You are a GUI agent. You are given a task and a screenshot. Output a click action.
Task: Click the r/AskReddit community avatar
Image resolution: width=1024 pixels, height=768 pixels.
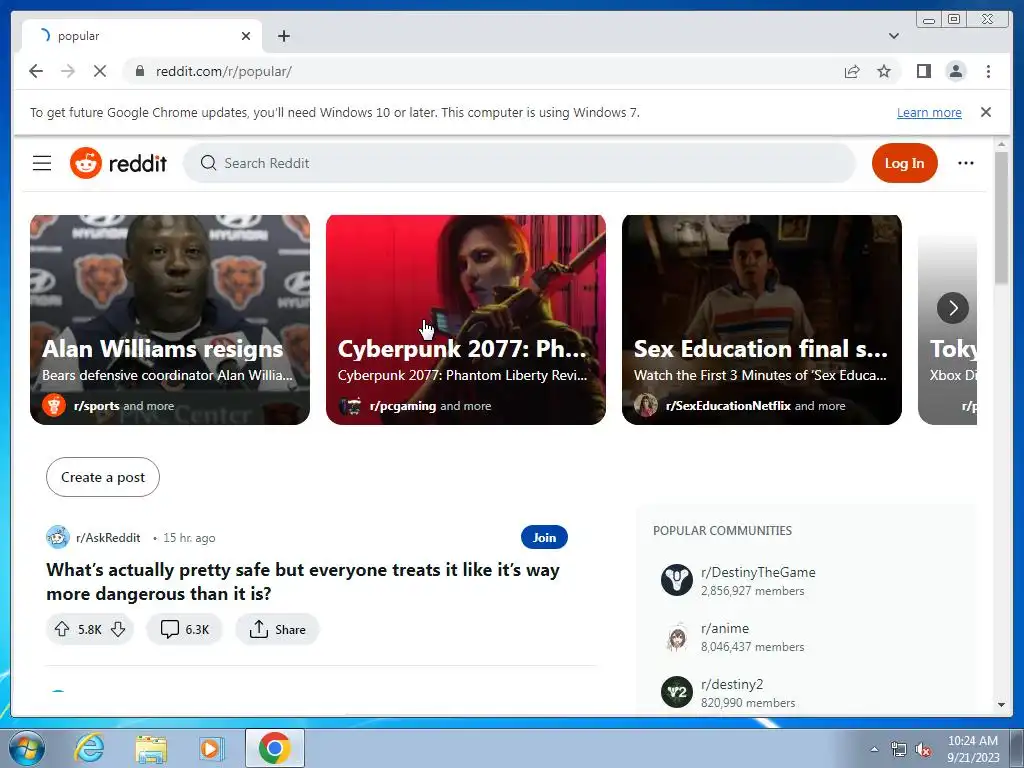(57, 537)
